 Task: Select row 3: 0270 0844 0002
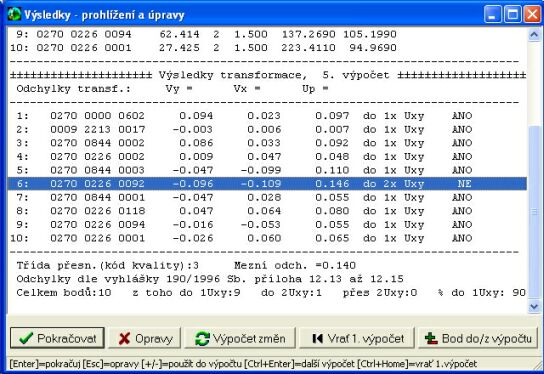[267, 143]
